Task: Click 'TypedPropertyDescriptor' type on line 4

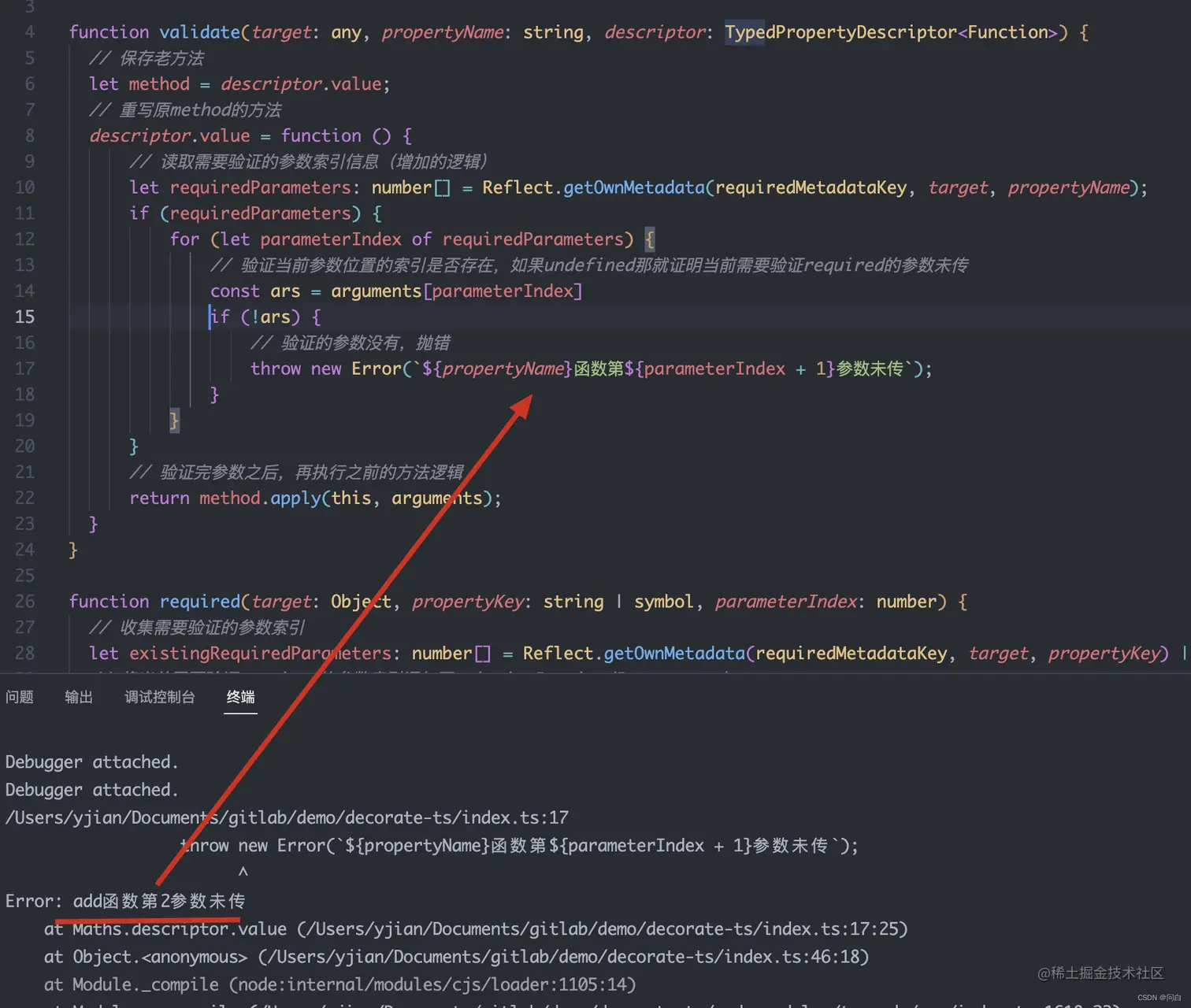Action: point(841,32)
